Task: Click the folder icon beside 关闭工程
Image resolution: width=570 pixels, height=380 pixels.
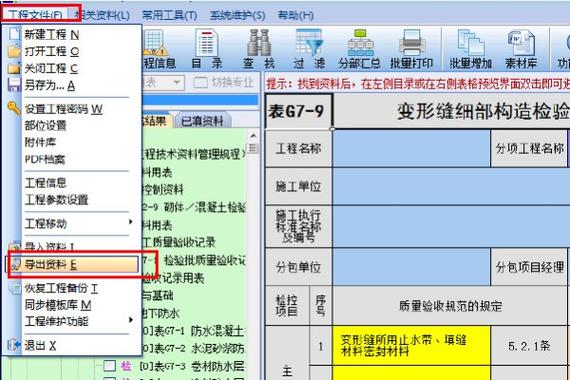Action: pyautogui.click(x=15, y=68)
